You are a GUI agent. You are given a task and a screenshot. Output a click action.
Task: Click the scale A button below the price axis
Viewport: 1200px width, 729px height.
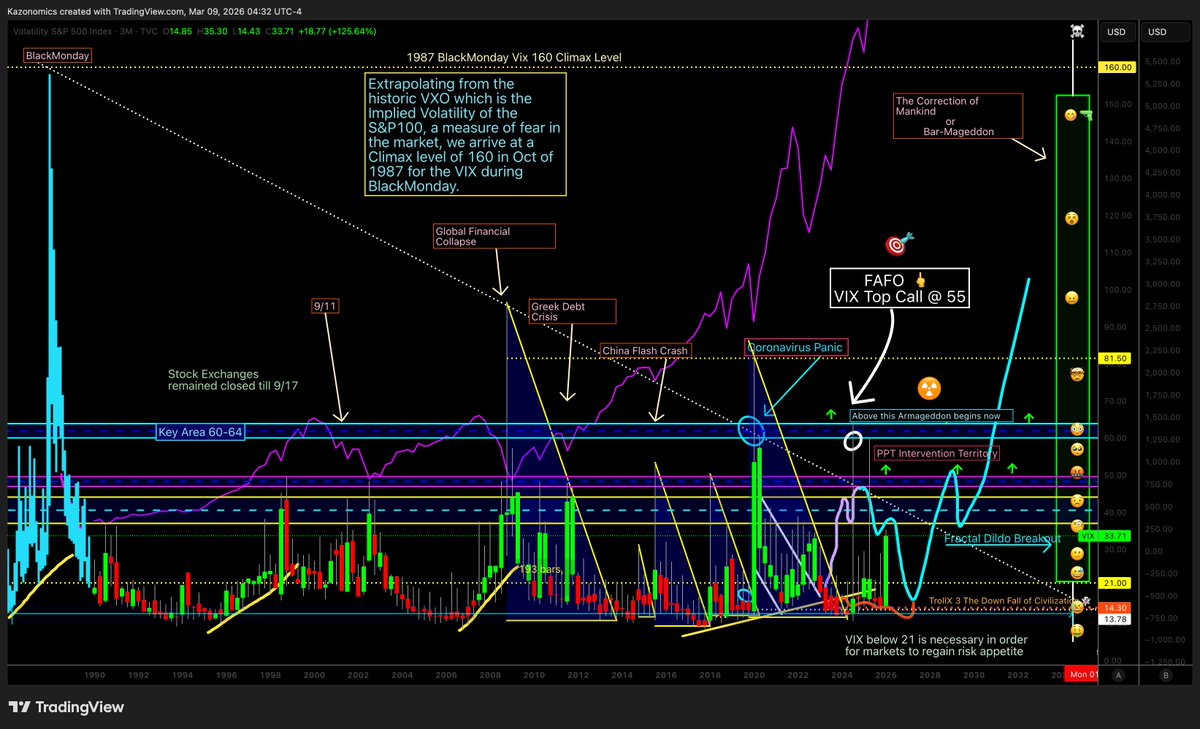coord(1119,676)
